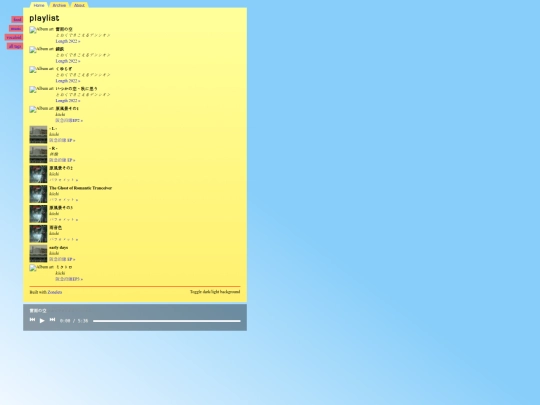The image size is (540, 405).
Task: Select the track title starting 'The Ghost of Romantic'
Action: tap(81, 188)
